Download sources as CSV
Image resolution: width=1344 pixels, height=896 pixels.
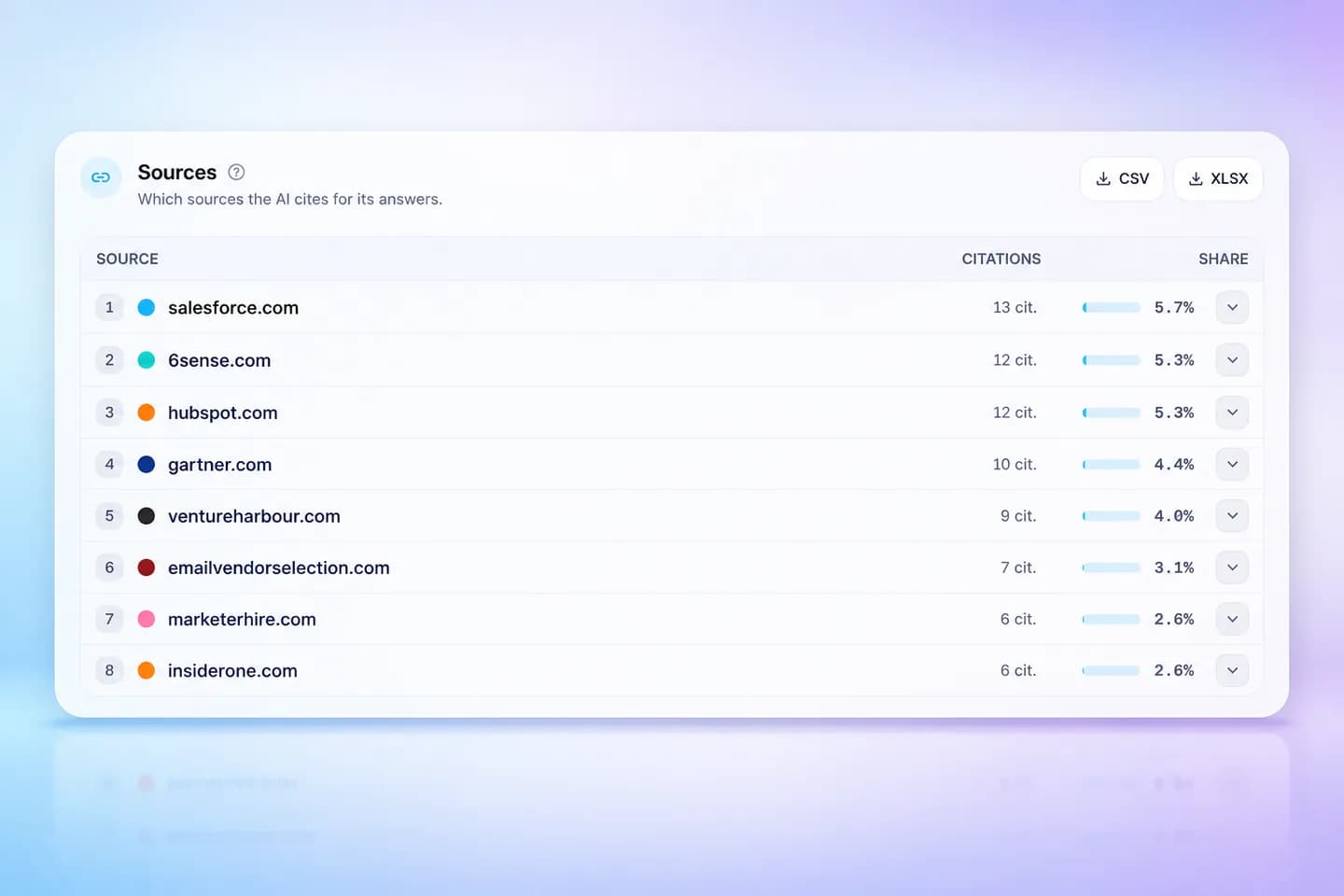click(x=1122, y=178)
